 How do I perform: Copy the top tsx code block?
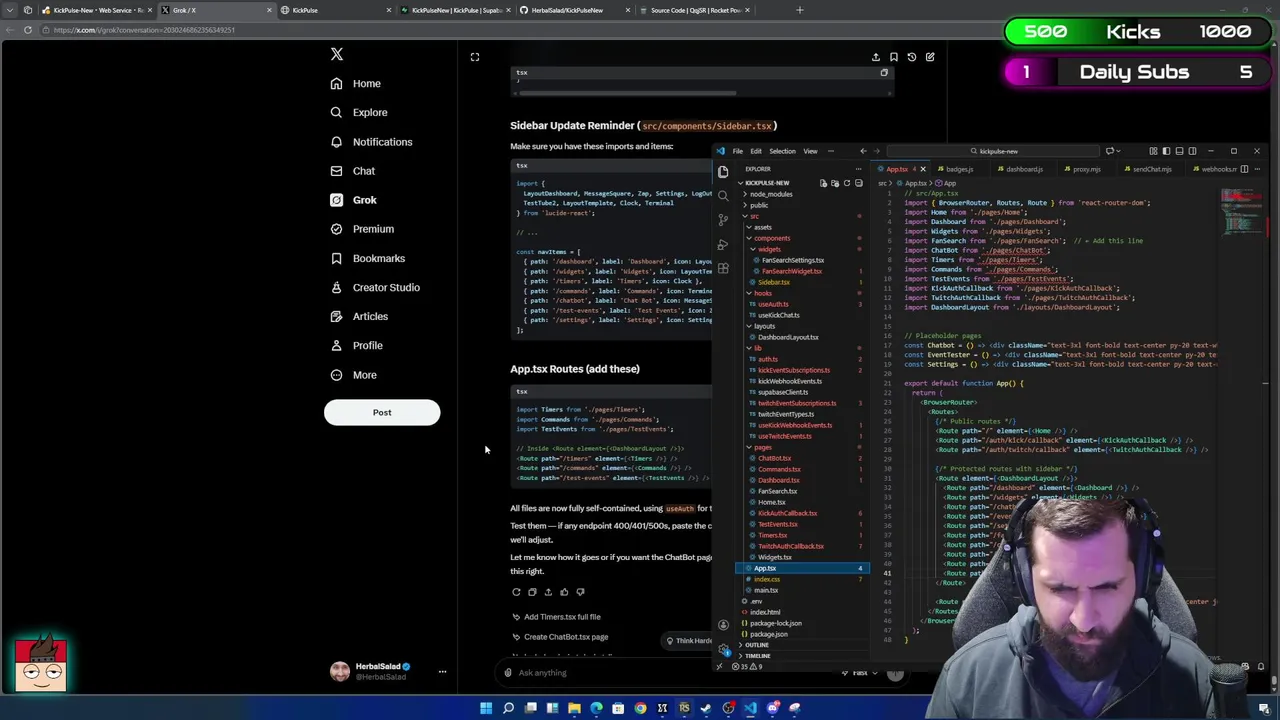coord(884,73)
